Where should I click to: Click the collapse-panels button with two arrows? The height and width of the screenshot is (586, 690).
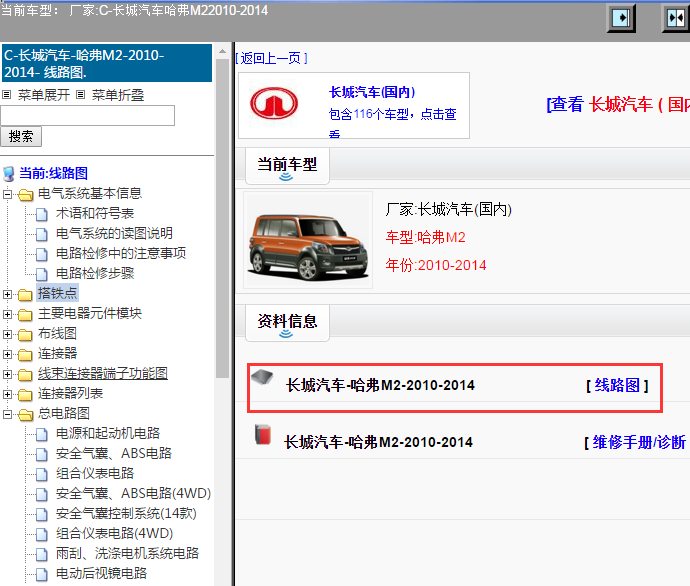coord(676,18)
